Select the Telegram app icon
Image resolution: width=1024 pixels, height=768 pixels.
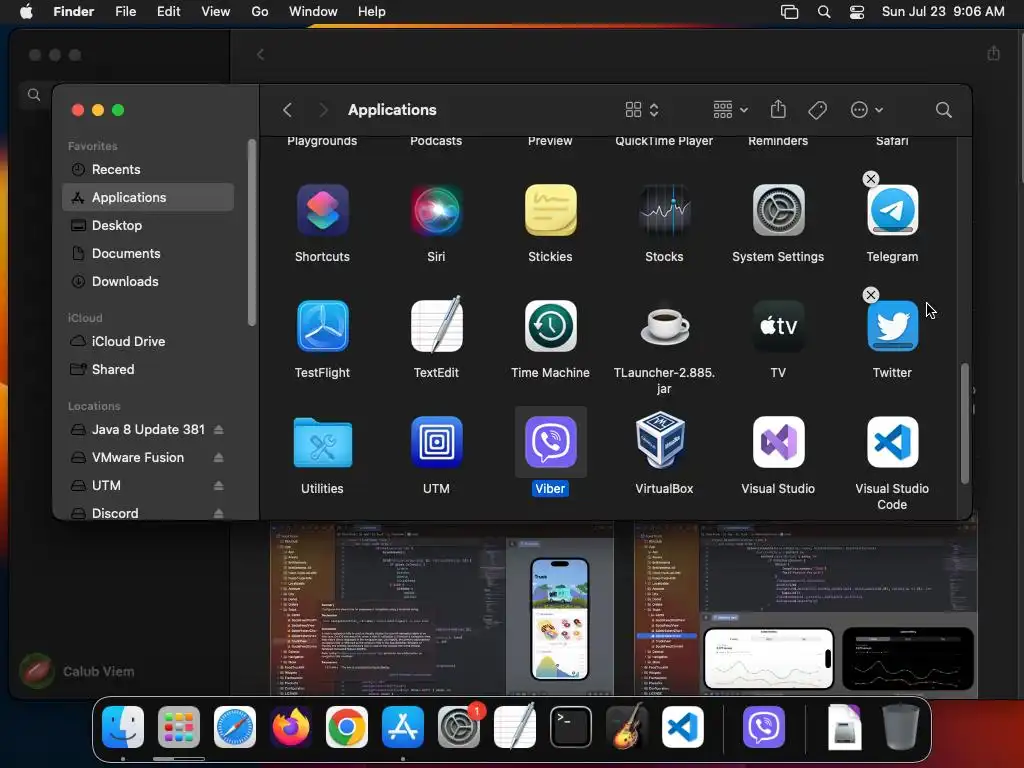892,210
